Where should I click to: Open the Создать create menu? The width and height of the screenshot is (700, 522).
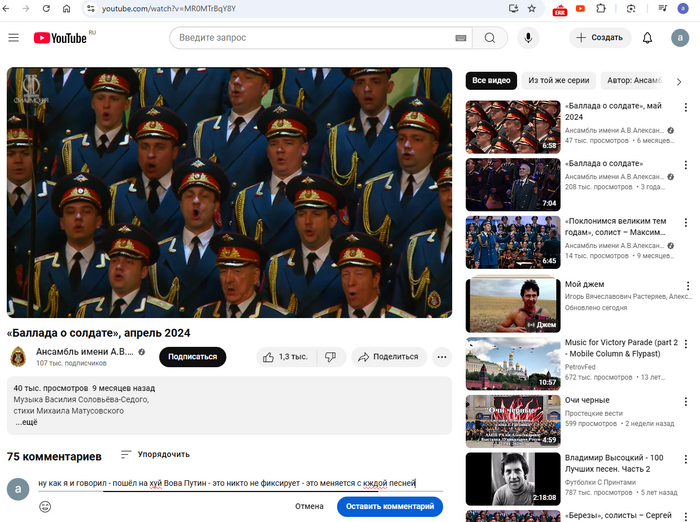pyautogui.click(x=600, y=38)
